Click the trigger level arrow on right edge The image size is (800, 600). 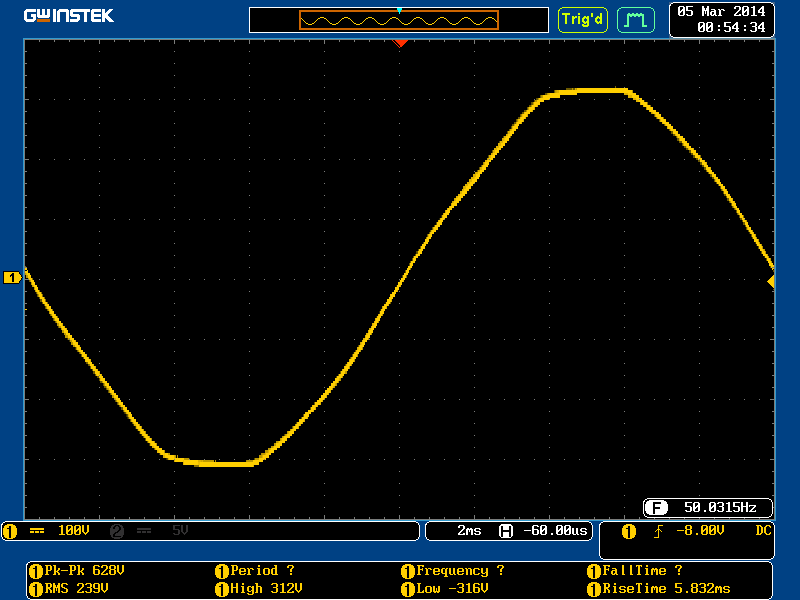coord(770,282)
